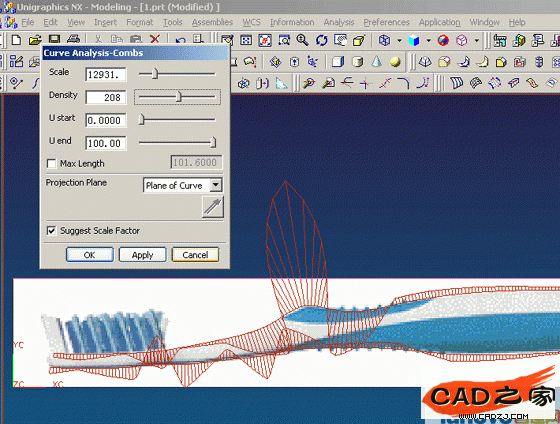Open the WCS menu
This screenshot has width=560, height=424.
click(x=251, y=22)
